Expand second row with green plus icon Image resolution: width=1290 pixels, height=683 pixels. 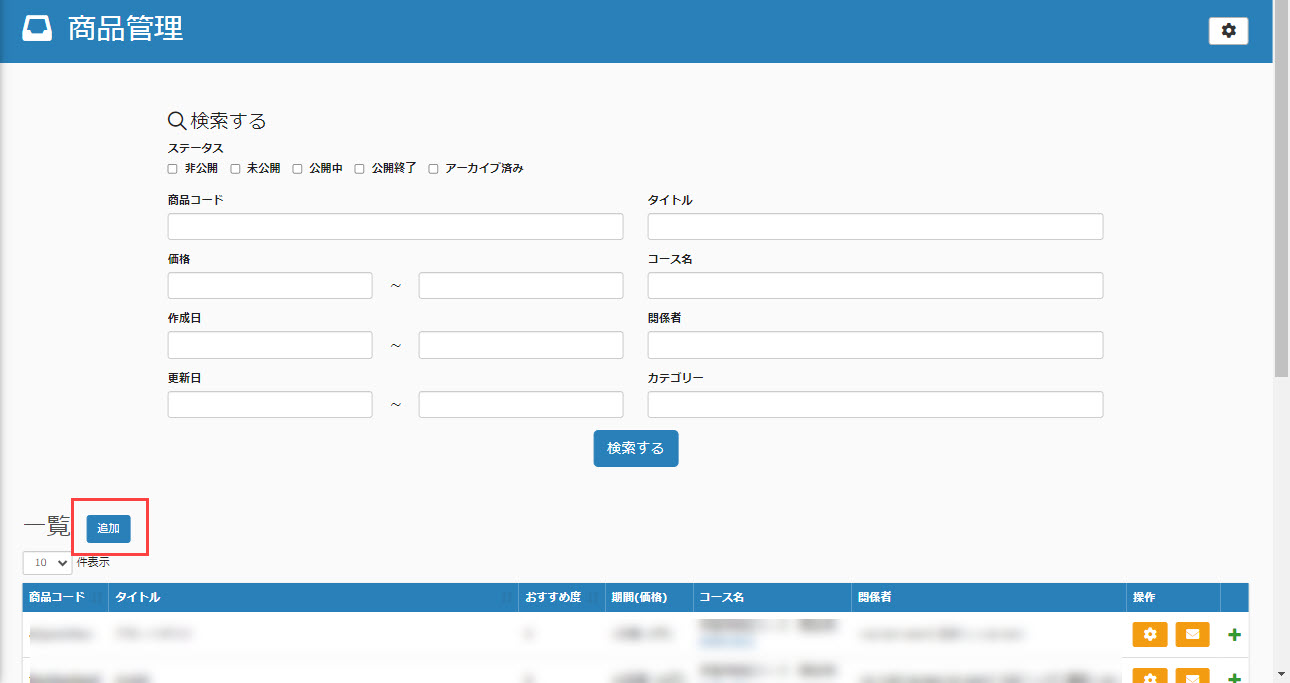pyautogui.click(x=1234, y=678)
